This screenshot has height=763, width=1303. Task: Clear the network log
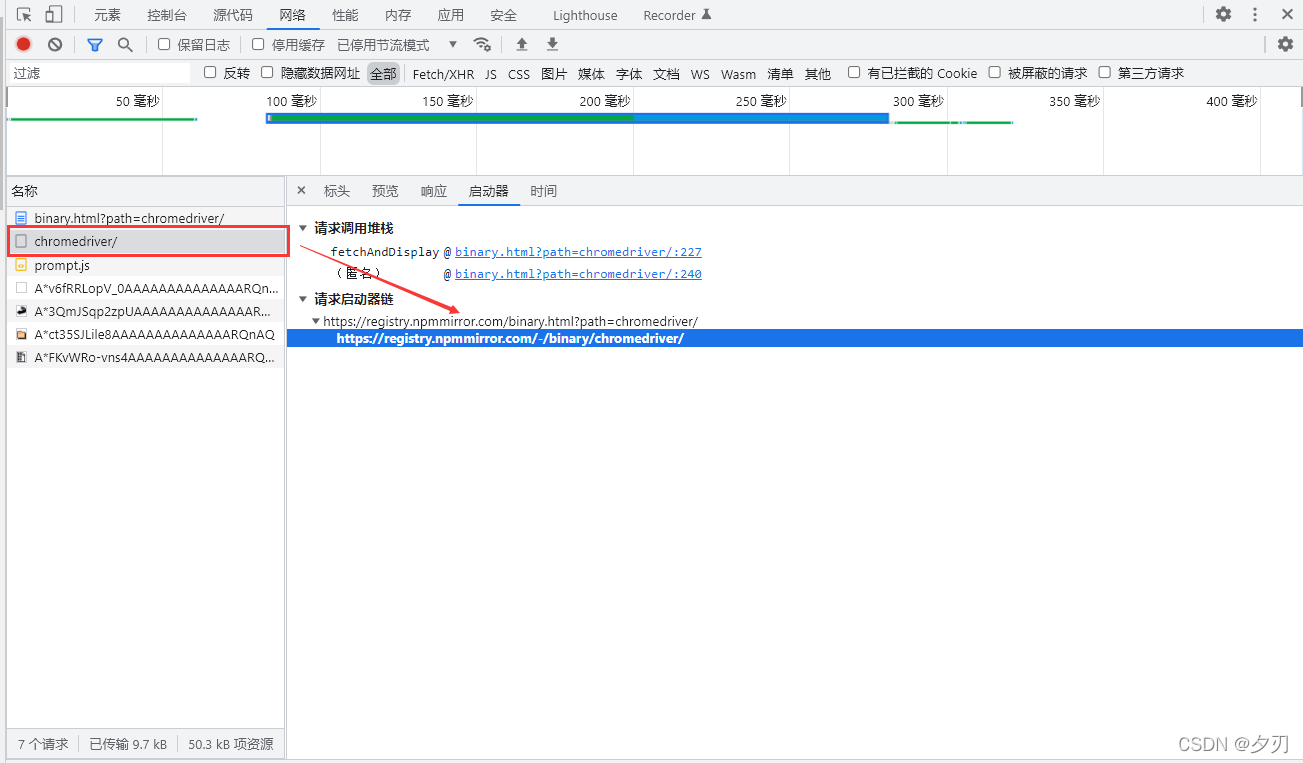click(55, 45)
